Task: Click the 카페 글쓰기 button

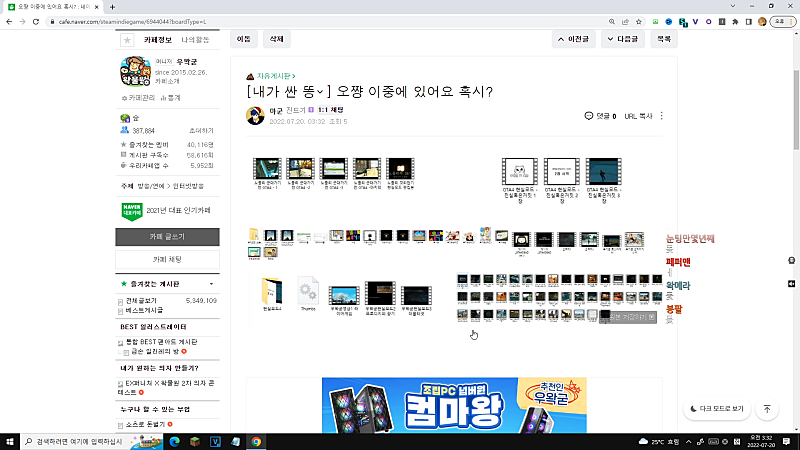Action: [x=167, y=237]
